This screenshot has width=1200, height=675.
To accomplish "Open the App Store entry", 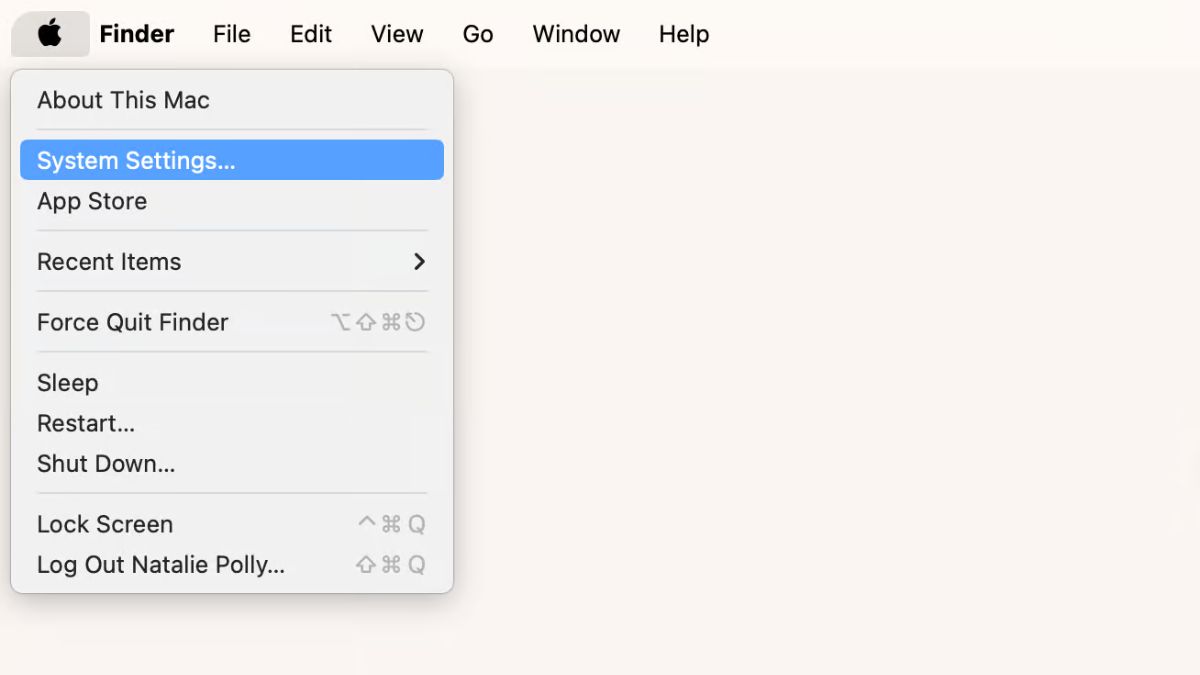I will [232, 201].
